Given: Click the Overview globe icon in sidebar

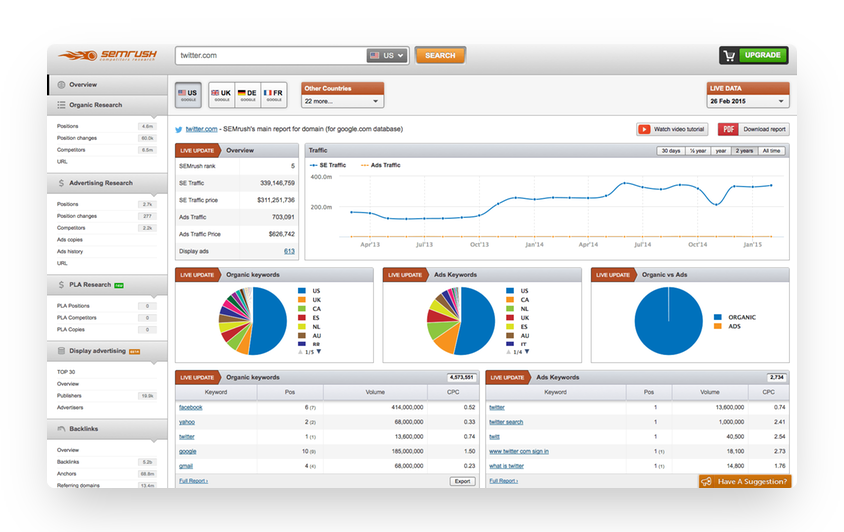Looking at the screenshot, I should click(x=61, y=85).
